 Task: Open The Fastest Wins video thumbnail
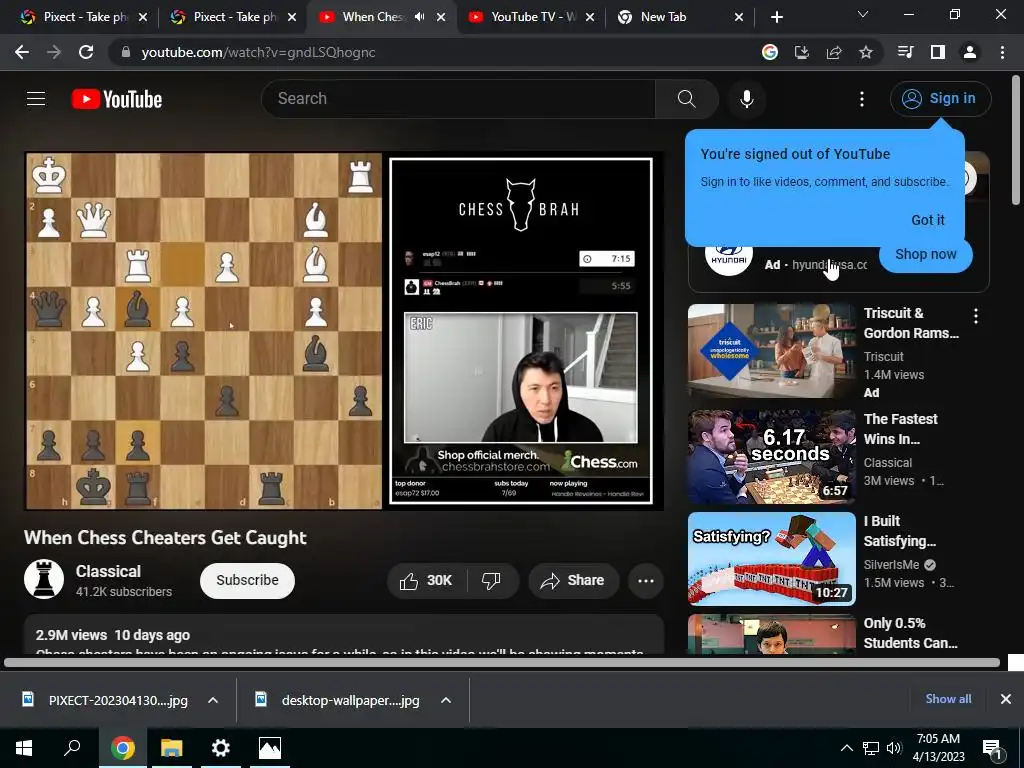tap(771, 457)
